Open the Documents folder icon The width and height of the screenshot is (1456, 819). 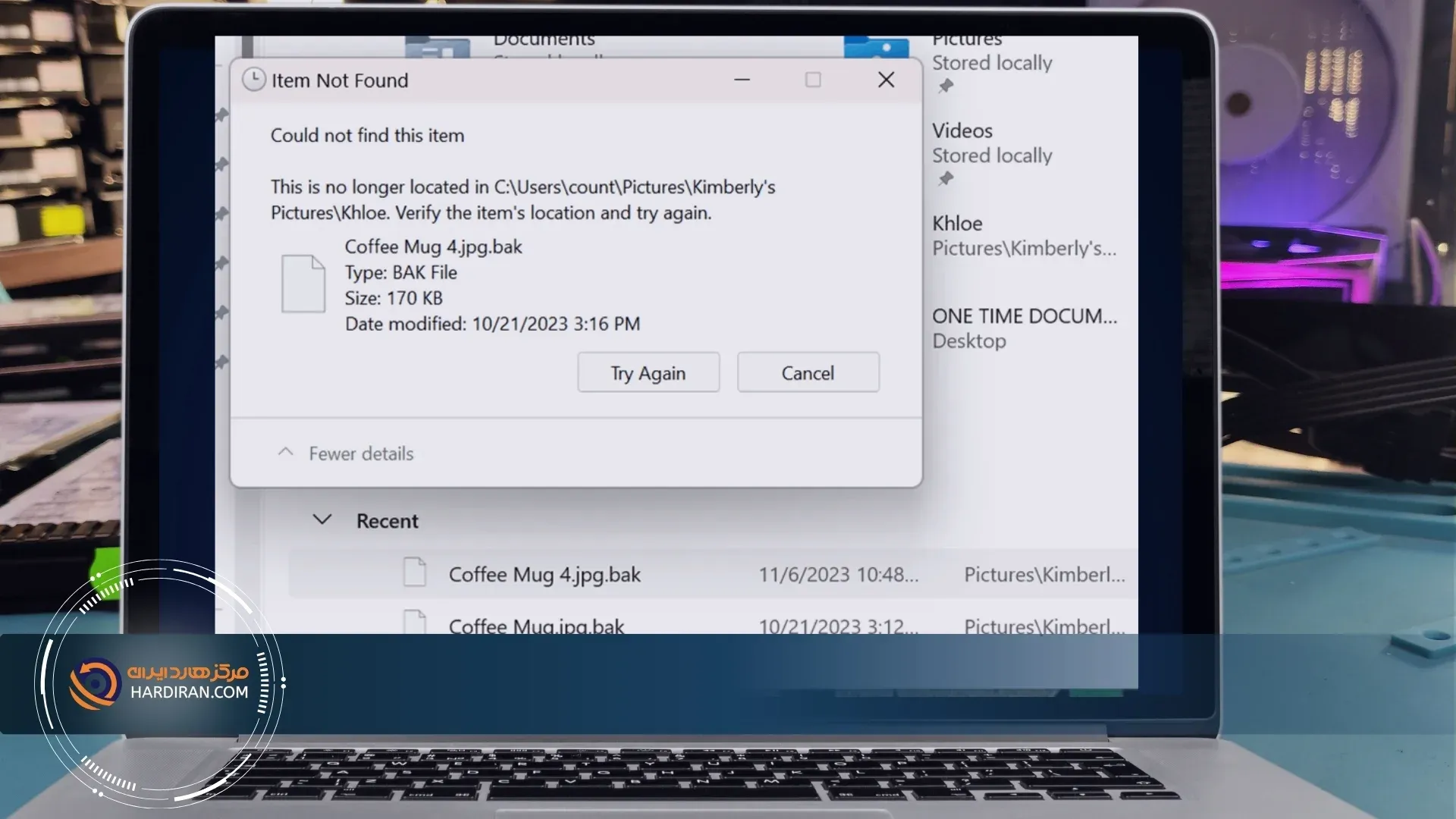pyautogui.click(x=437, y=47)
